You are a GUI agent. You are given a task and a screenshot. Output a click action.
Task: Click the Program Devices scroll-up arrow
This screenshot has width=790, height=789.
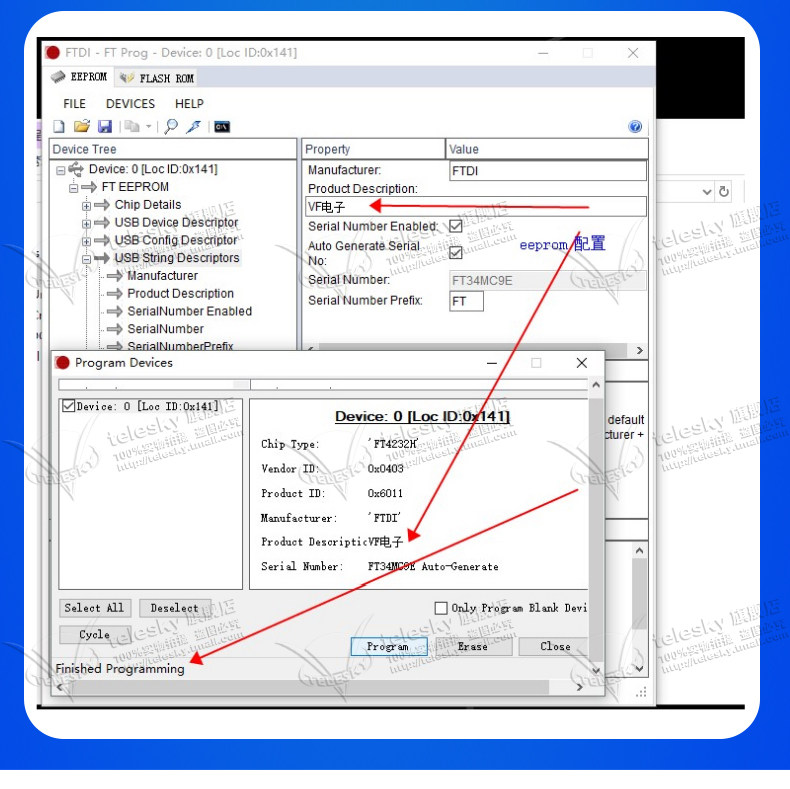coord(596,385)
